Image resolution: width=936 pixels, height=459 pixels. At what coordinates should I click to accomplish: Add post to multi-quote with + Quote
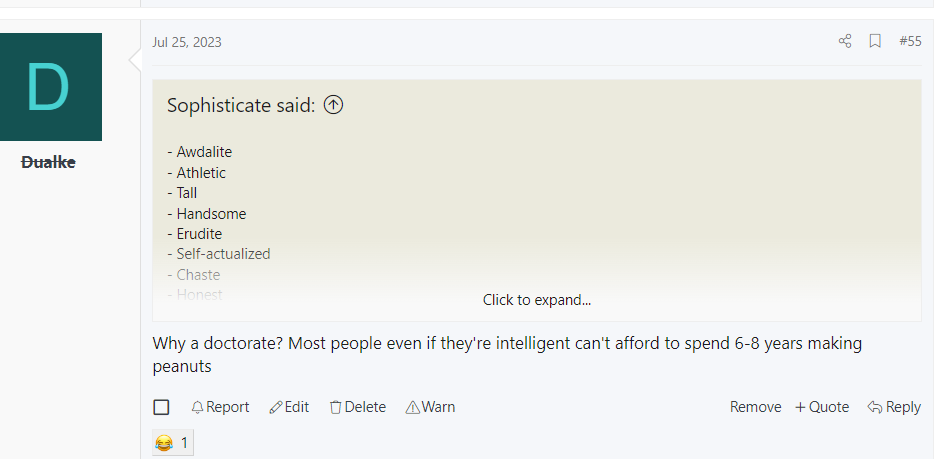point(822,407)
